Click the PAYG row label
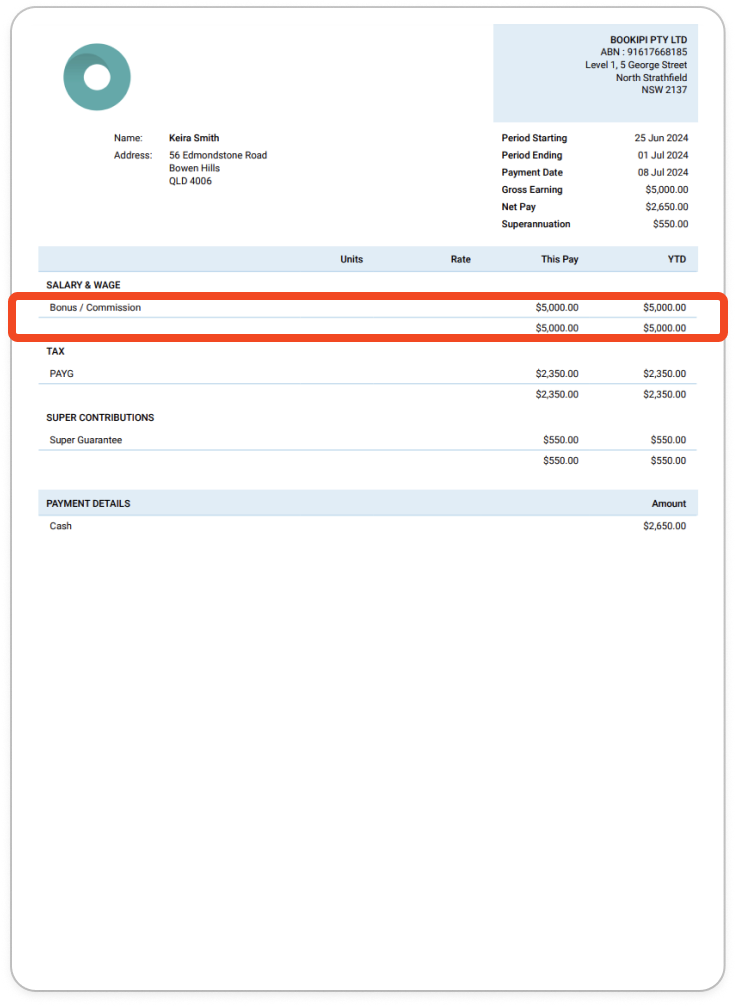 pyautogui.click(x=62, y=373)
